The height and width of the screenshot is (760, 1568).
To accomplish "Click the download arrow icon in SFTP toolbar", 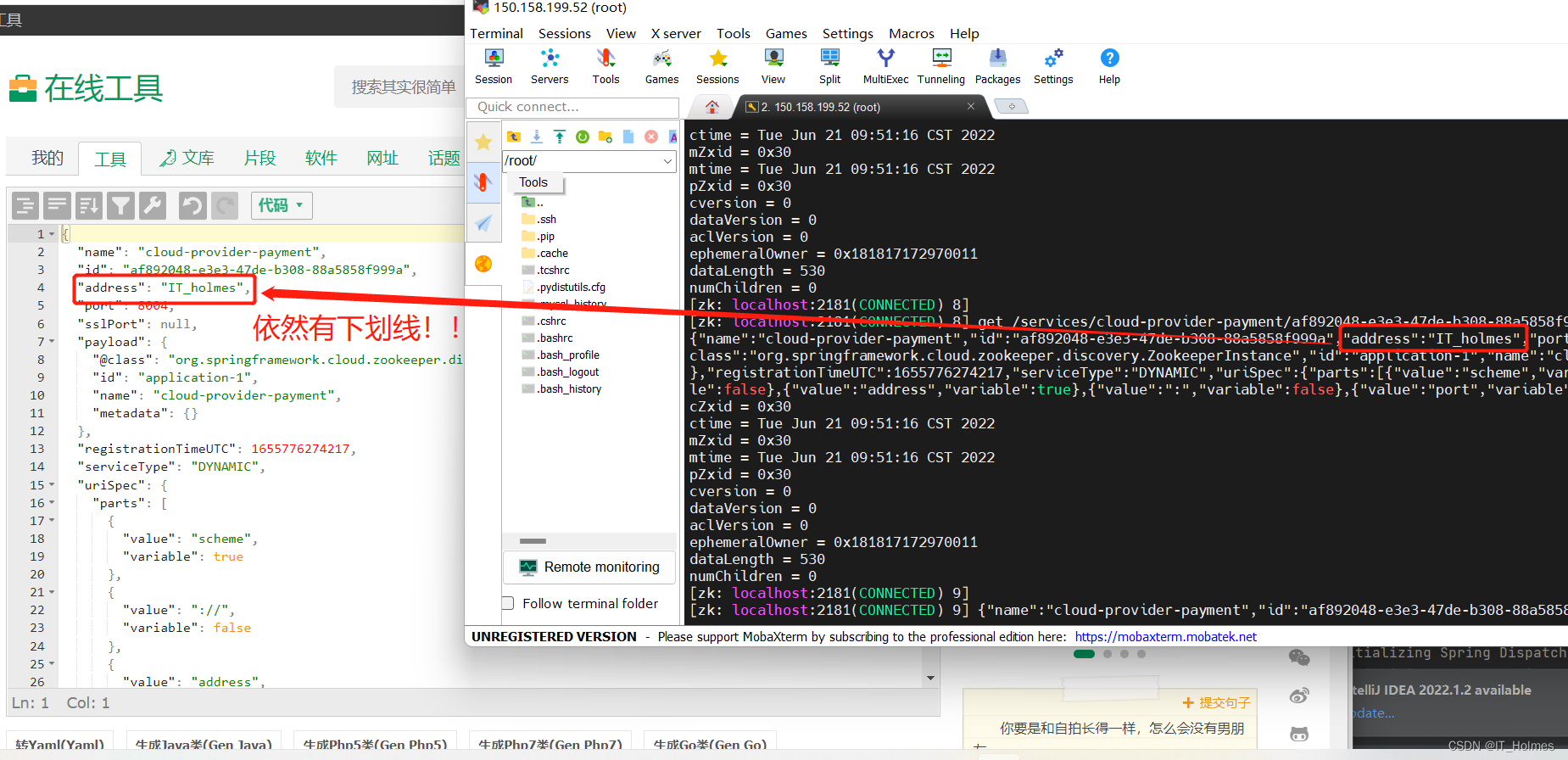I will [537, 137].
